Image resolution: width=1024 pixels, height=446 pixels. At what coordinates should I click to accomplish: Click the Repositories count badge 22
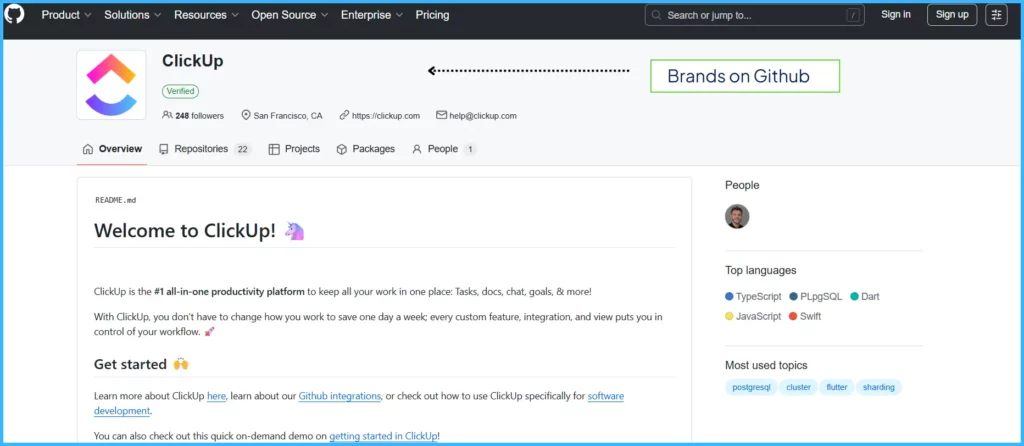[242, 150]
